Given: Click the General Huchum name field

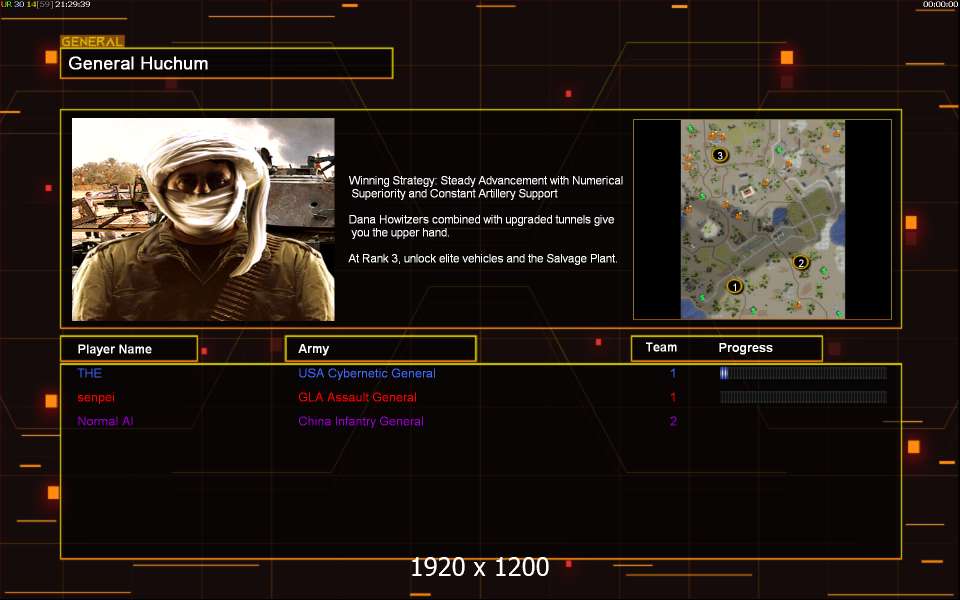Looking at the screenshot, I should 227,63.
